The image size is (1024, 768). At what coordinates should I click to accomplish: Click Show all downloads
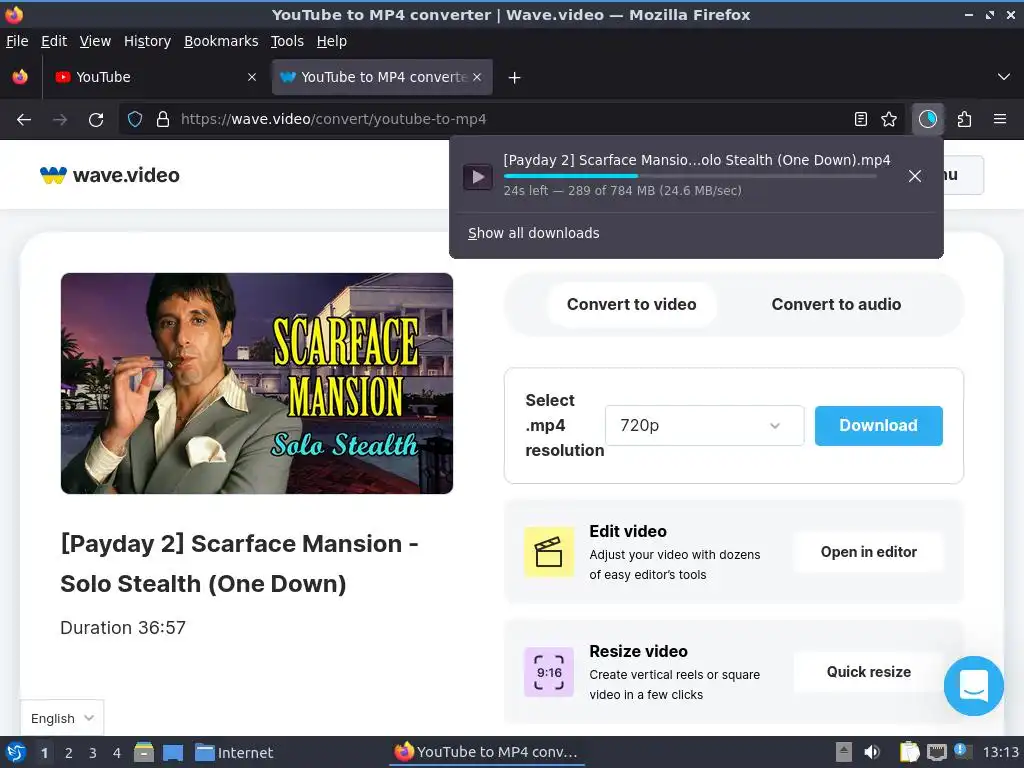pyautogui.click(x=534, y=233)
